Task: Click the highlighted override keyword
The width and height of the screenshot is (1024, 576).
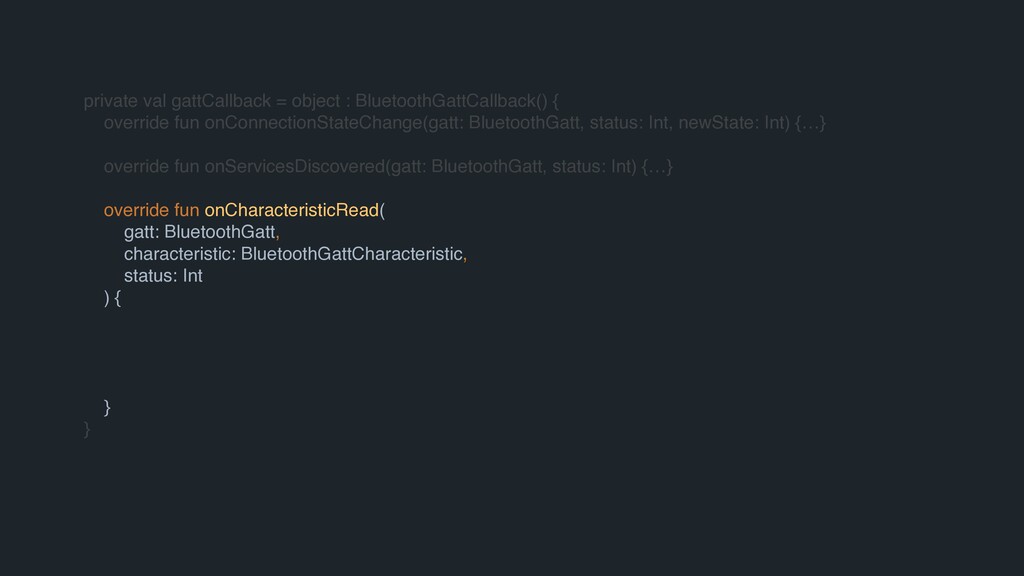Action: pos(136,210)
